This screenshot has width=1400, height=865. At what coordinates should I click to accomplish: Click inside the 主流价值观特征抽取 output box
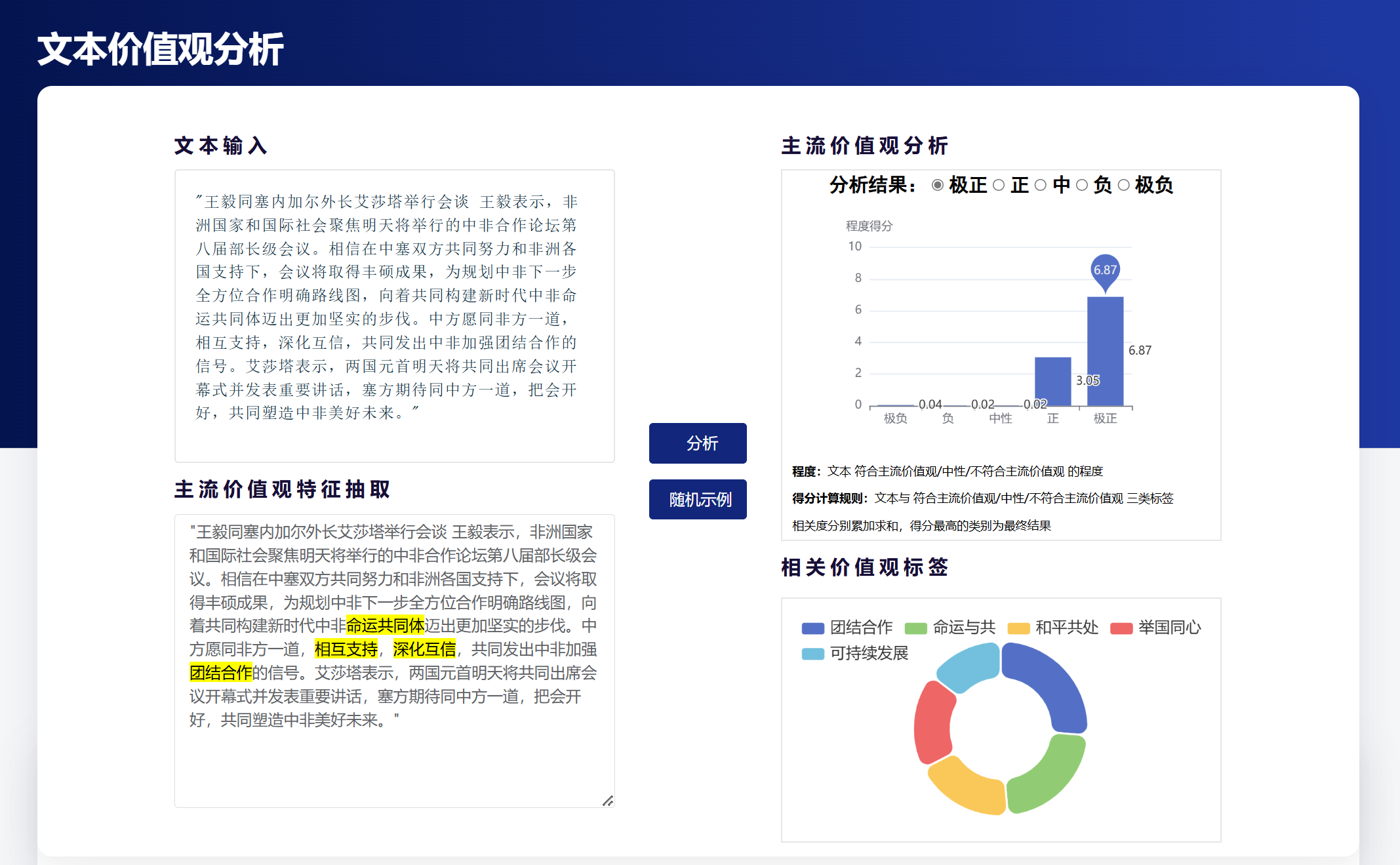pyautogui.click(x=395, y=661)
